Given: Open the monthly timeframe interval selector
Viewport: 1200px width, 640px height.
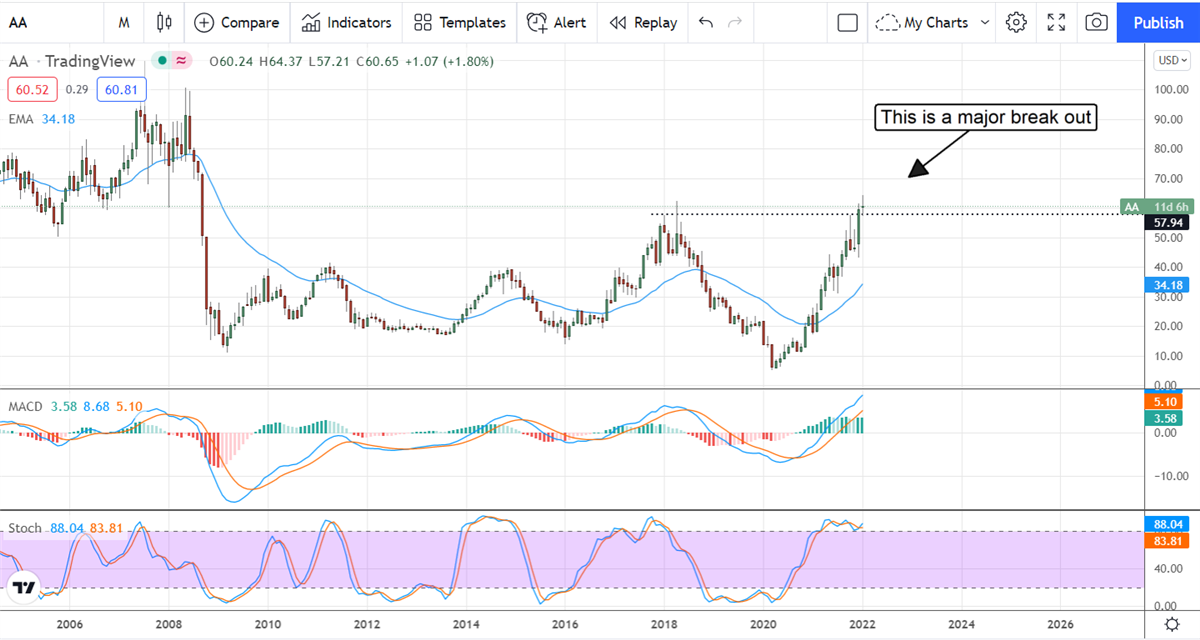Looking at the screenshot, I should tap(123, 22).
